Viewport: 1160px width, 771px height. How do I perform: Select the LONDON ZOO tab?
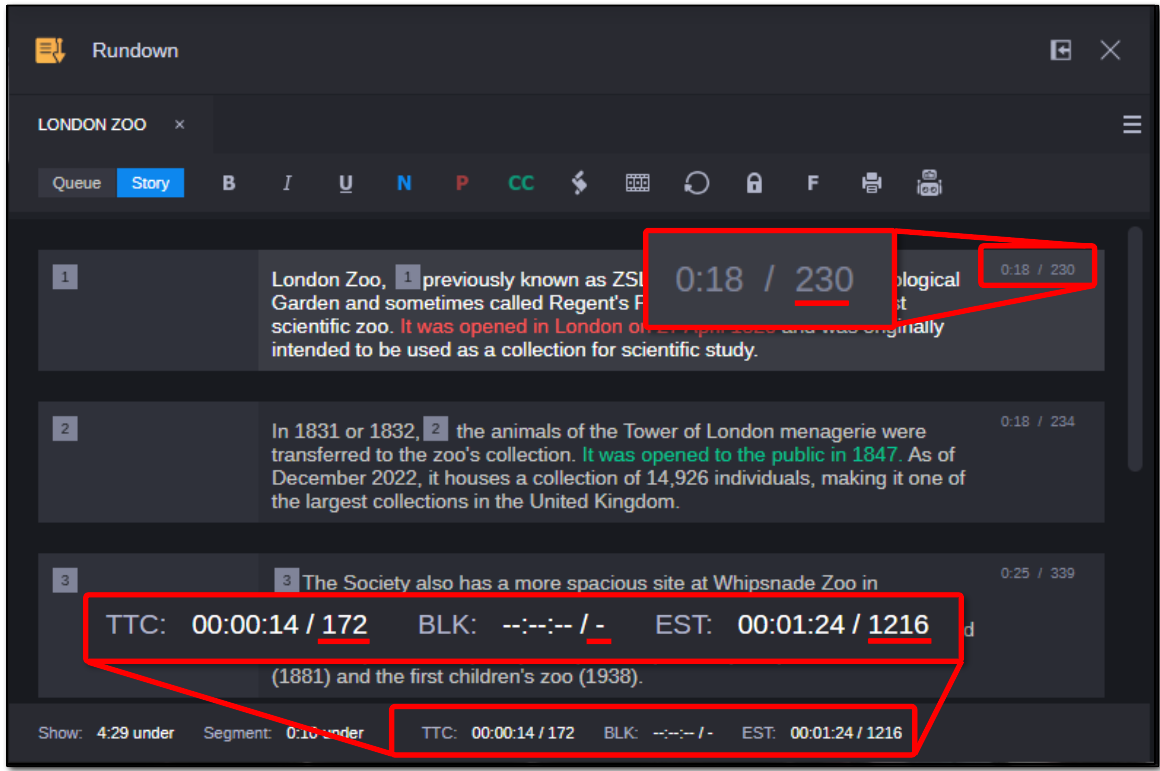point(92,125)
